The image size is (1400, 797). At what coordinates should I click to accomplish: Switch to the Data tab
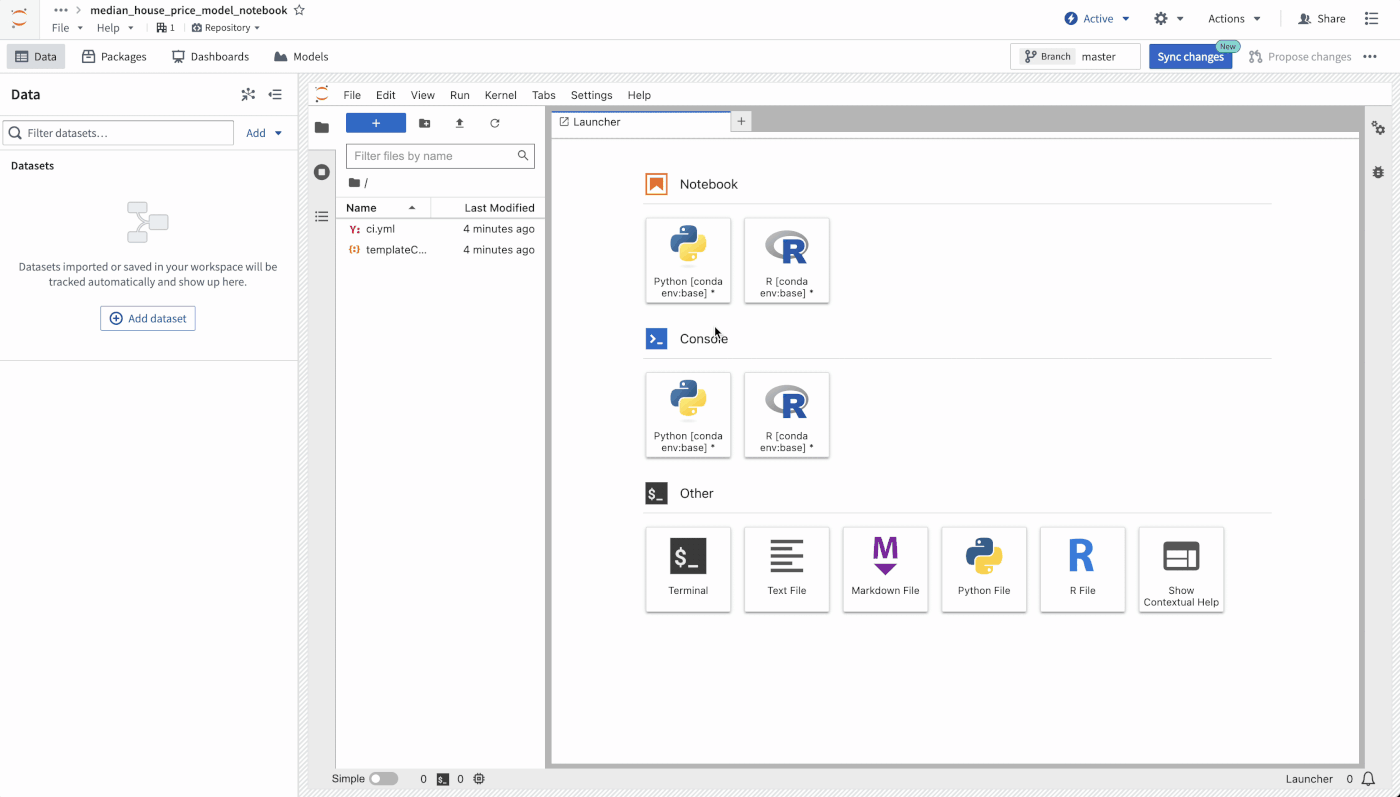[x=36, y=57]
